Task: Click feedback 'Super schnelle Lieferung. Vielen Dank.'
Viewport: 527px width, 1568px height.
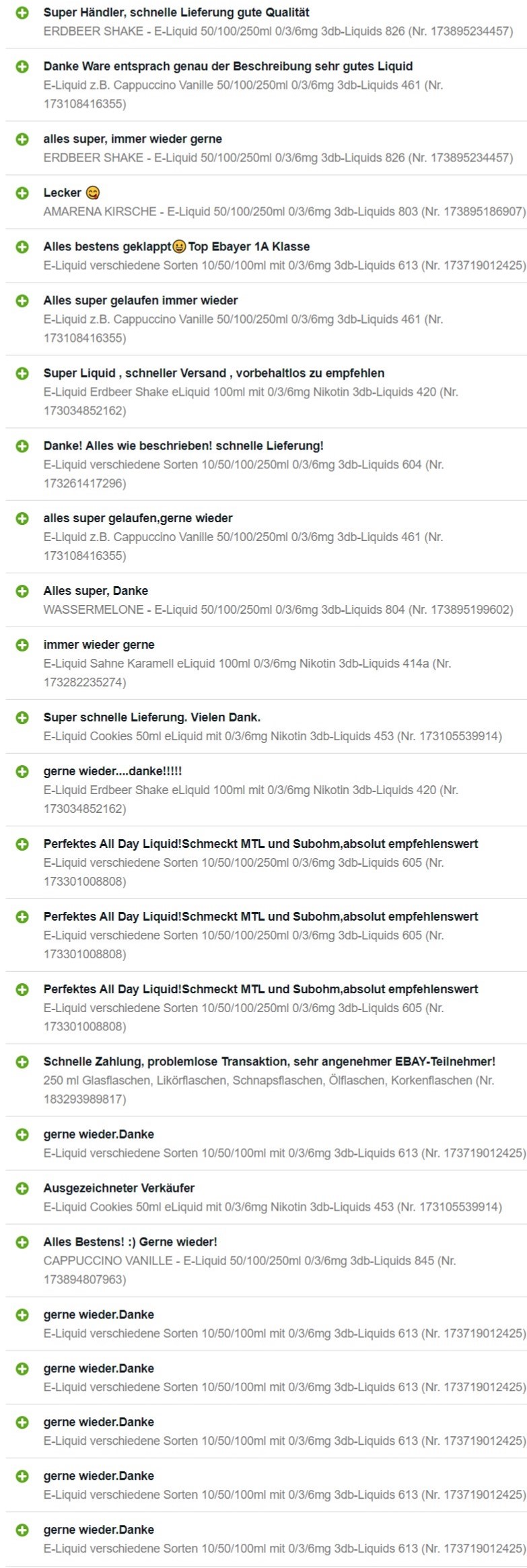Action: [152, 717]
